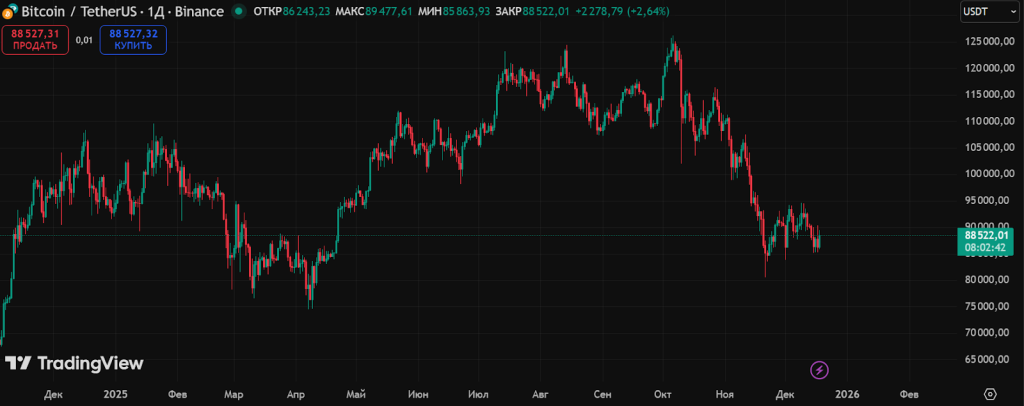Click the 65 000,00 price axis label

click(x=986, y=359)
